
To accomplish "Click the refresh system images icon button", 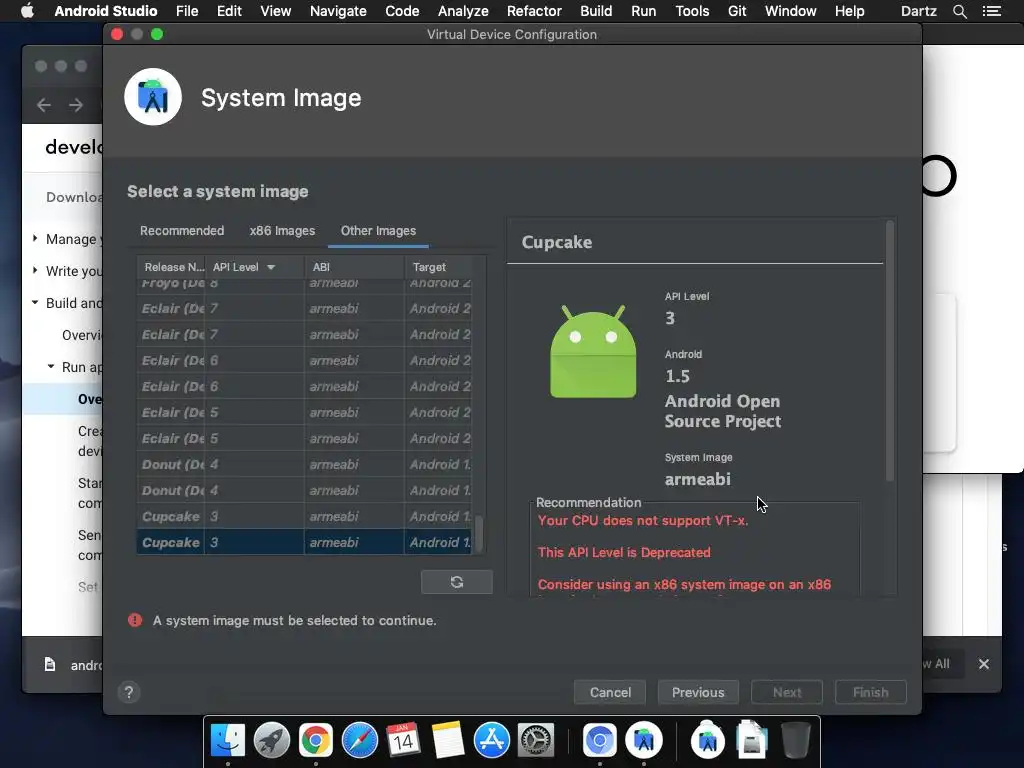I will [x=456, y=582].
